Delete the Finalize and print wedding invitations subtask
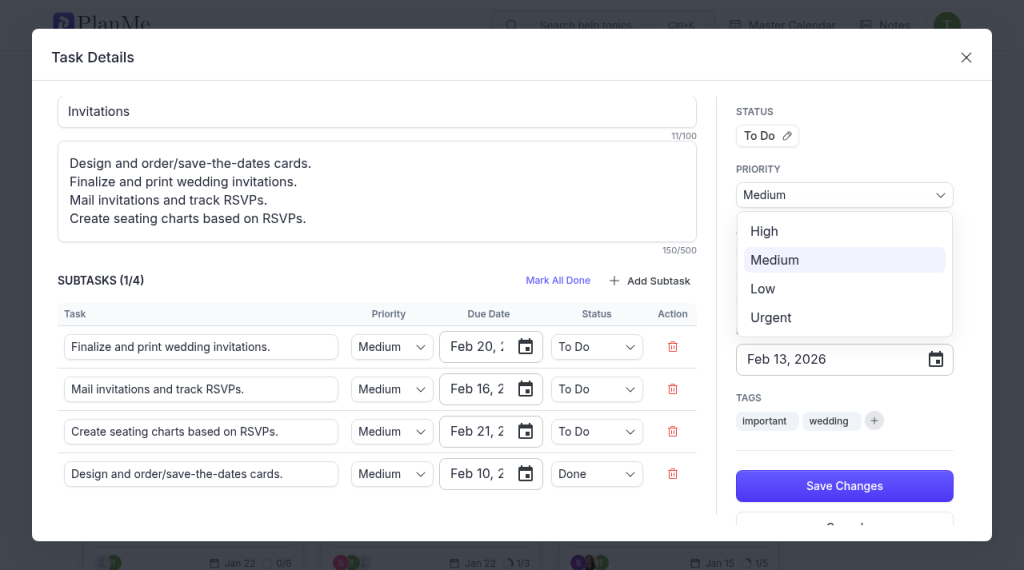 673,347
